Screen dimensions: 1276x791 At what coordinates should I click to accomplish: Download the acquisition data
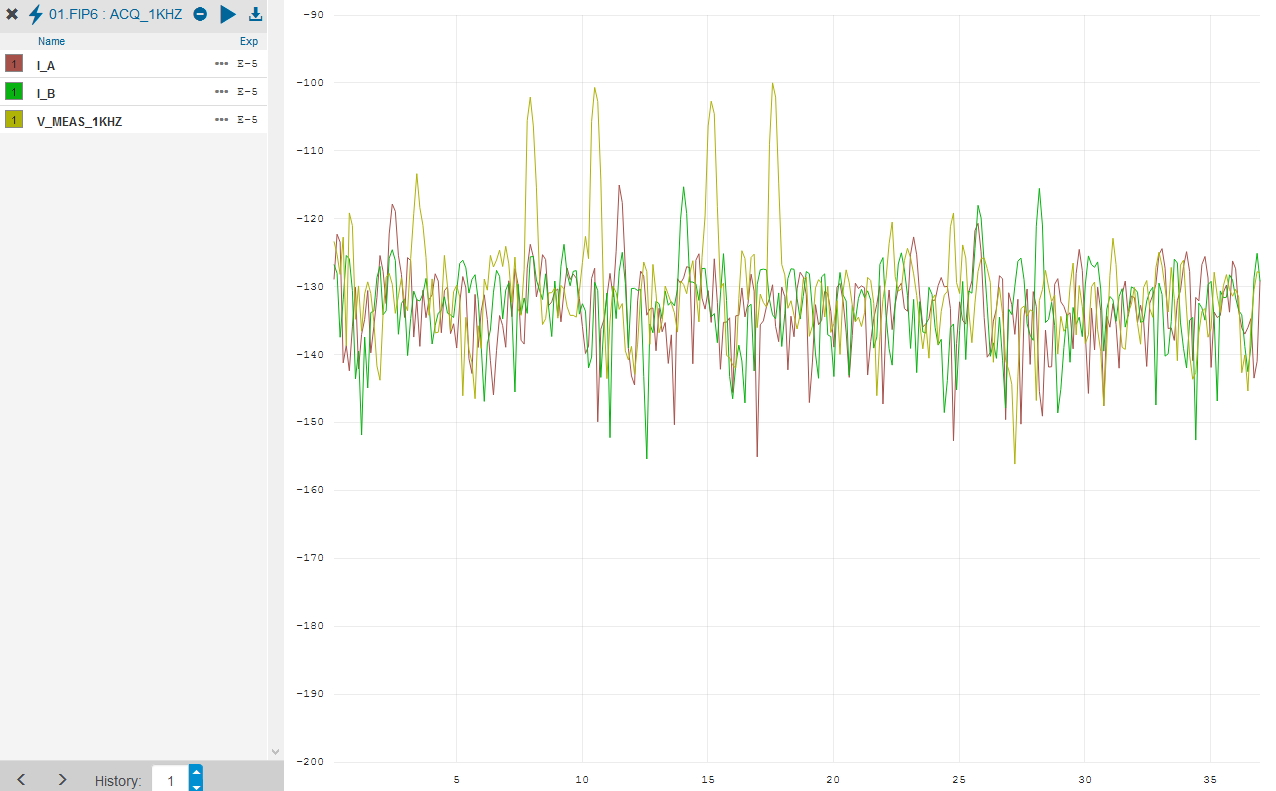pos(255,14)
